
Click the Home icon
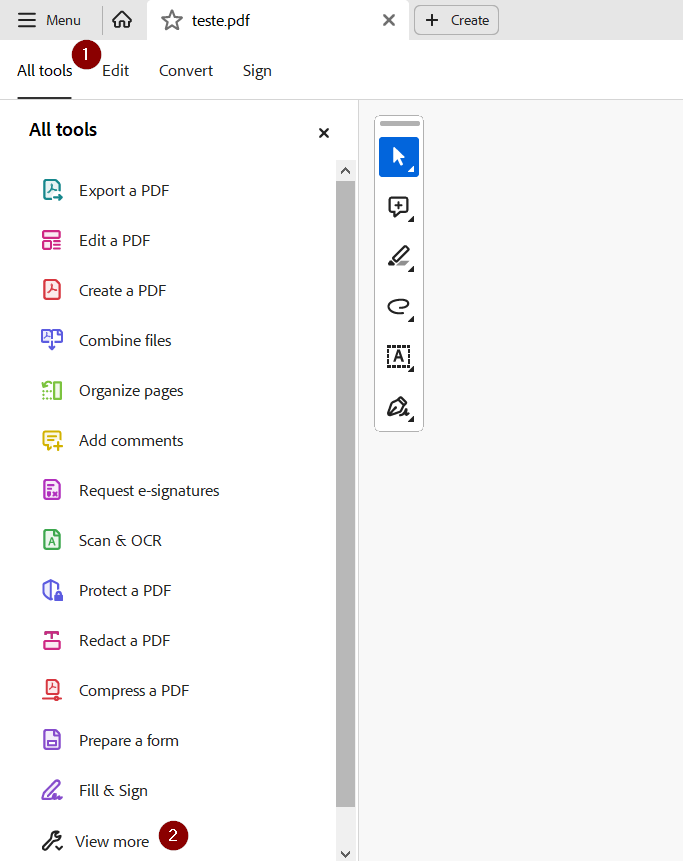click(x=122, y=20)
